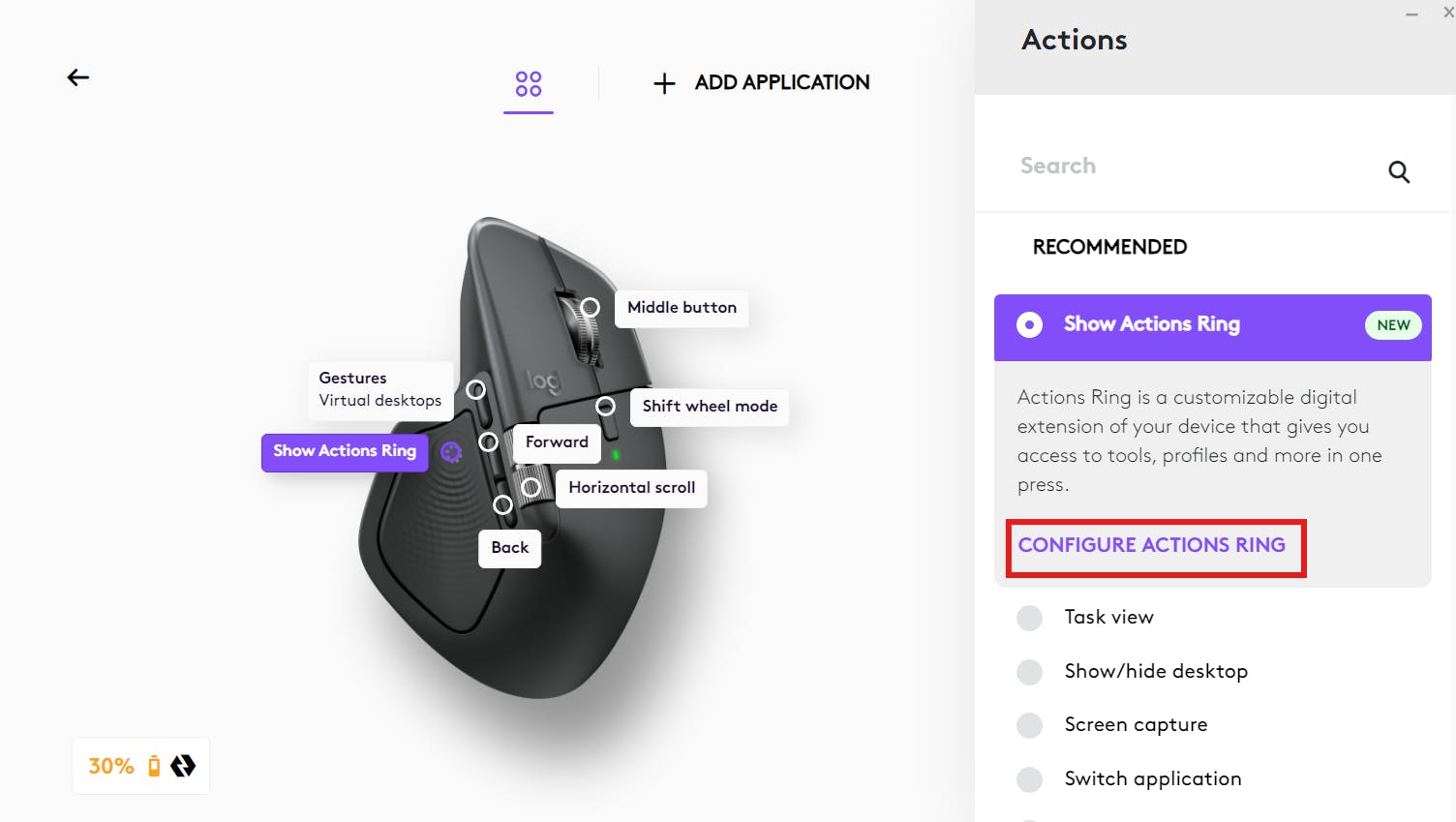Open Configure Actions Ring link
Image resolution: width=1456 pixels, height=822 pixels.
pyautogui.click(x=1151, y=545)
